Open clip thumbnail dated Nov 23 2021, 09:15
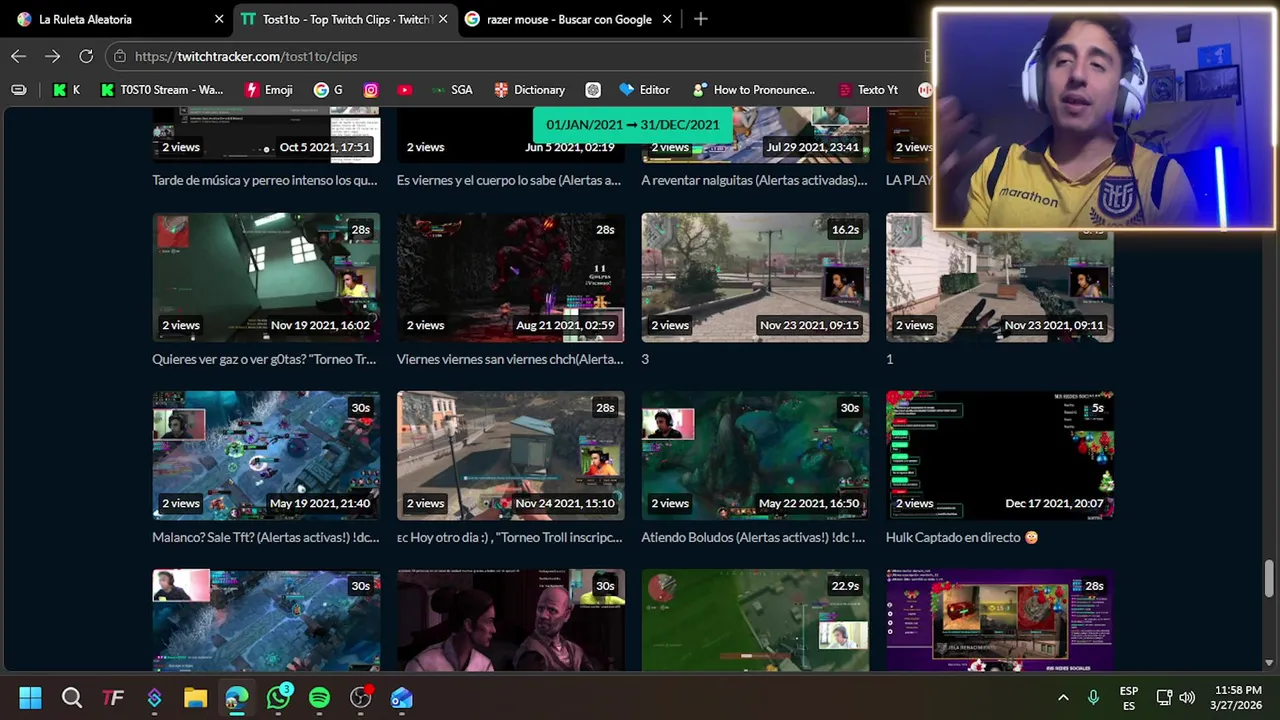Image resolution: width=1280 pixels, height=720 pixels. pyautogui.click(x=755, y=277)
